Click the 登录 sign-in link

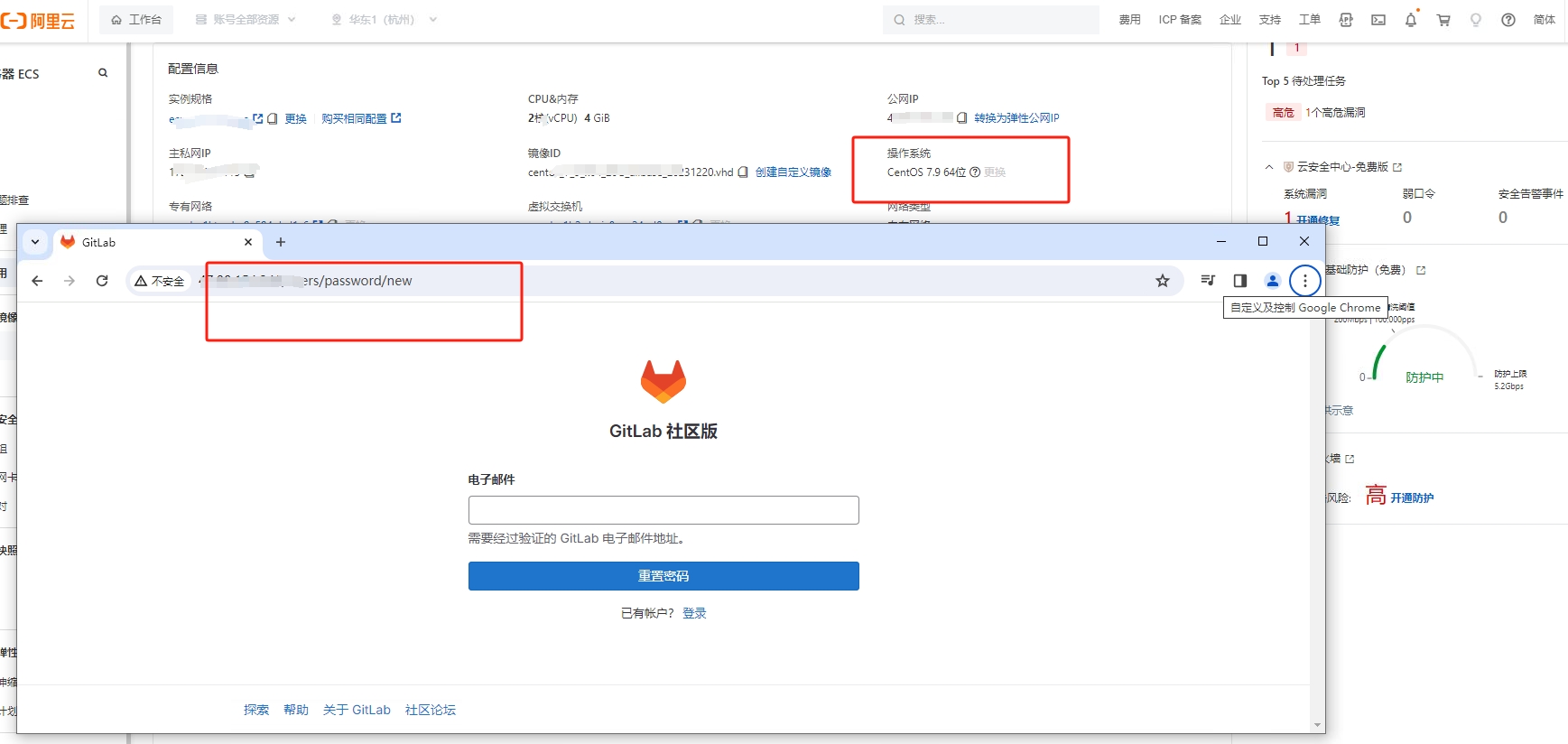click(x=694, y=613)
